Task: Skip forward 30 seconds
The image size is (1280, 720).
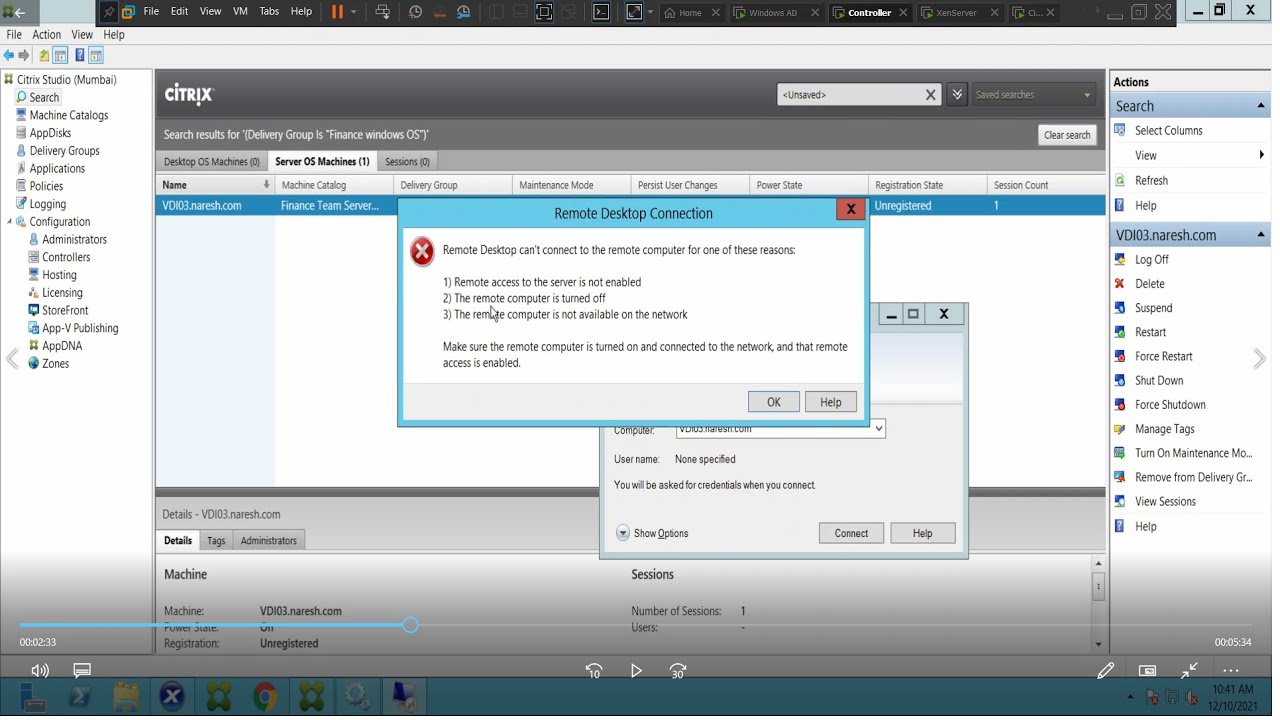Action: tap(678, 671)
